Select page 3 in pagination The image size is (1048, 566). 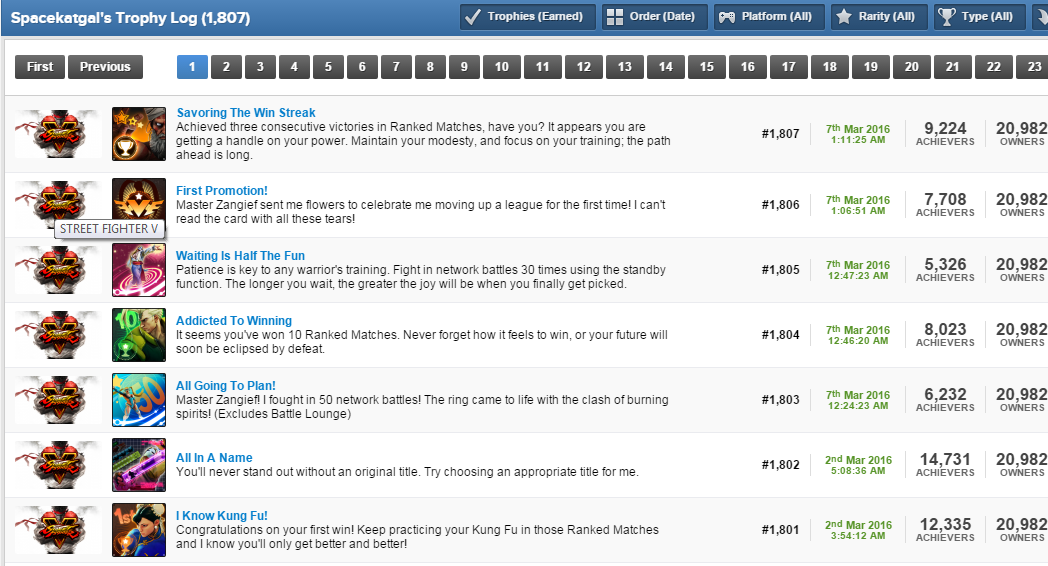pyautogui.click(x=261, y=67)
